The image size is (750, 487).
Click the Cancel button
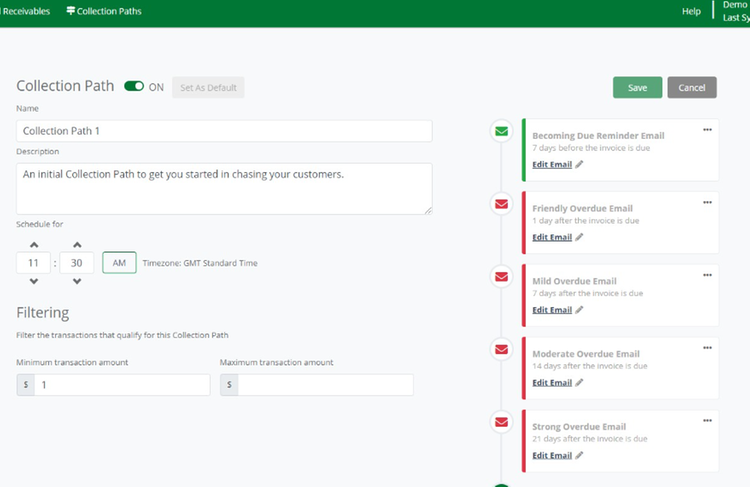point(691,88)
